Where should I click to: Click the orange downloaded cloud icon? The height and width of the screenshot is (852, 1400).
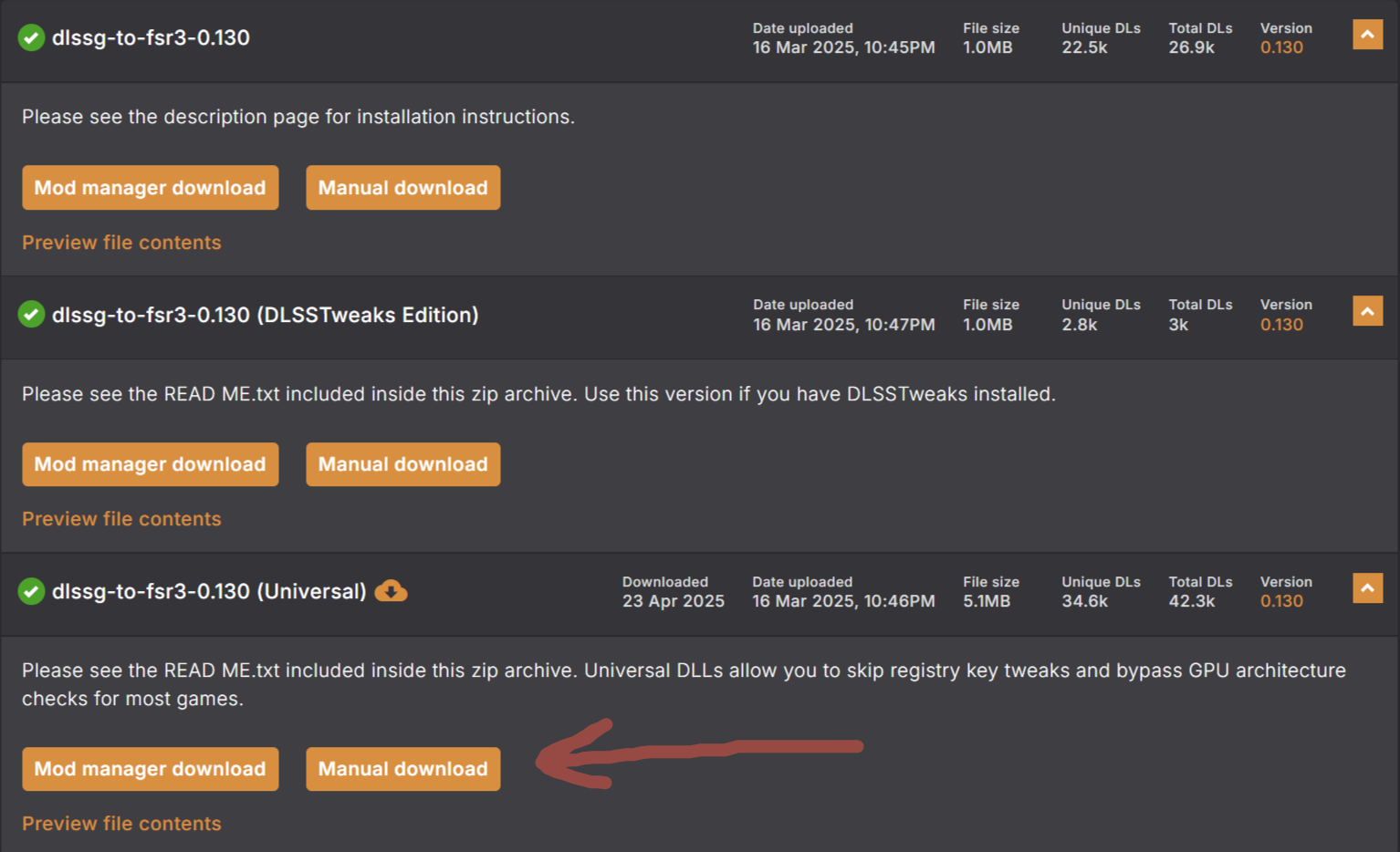point(391,591)
